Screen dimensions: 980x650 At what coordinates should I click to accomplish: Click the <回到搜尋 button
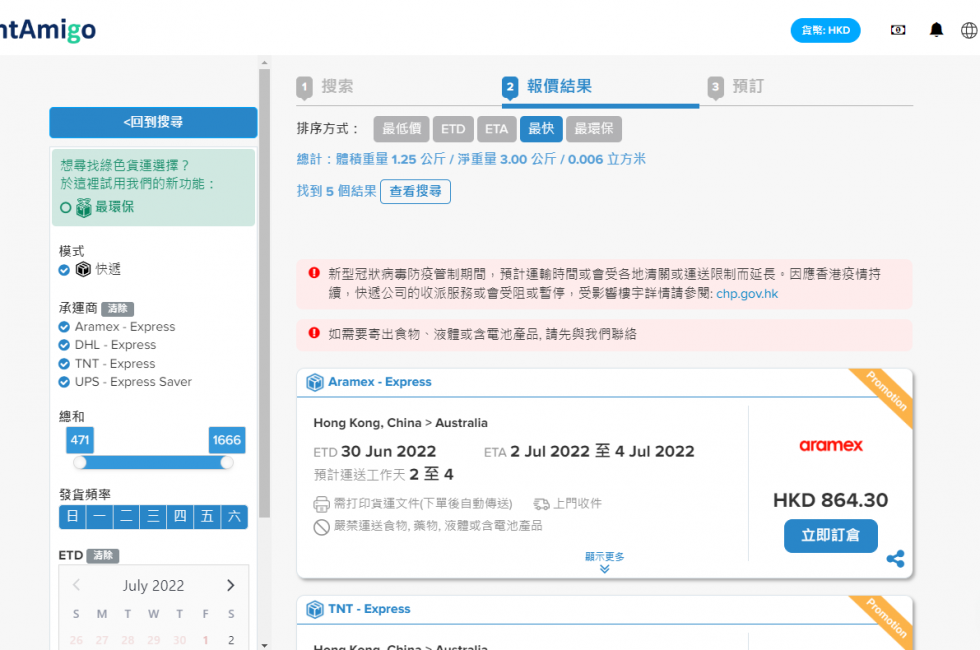(153, 122)
